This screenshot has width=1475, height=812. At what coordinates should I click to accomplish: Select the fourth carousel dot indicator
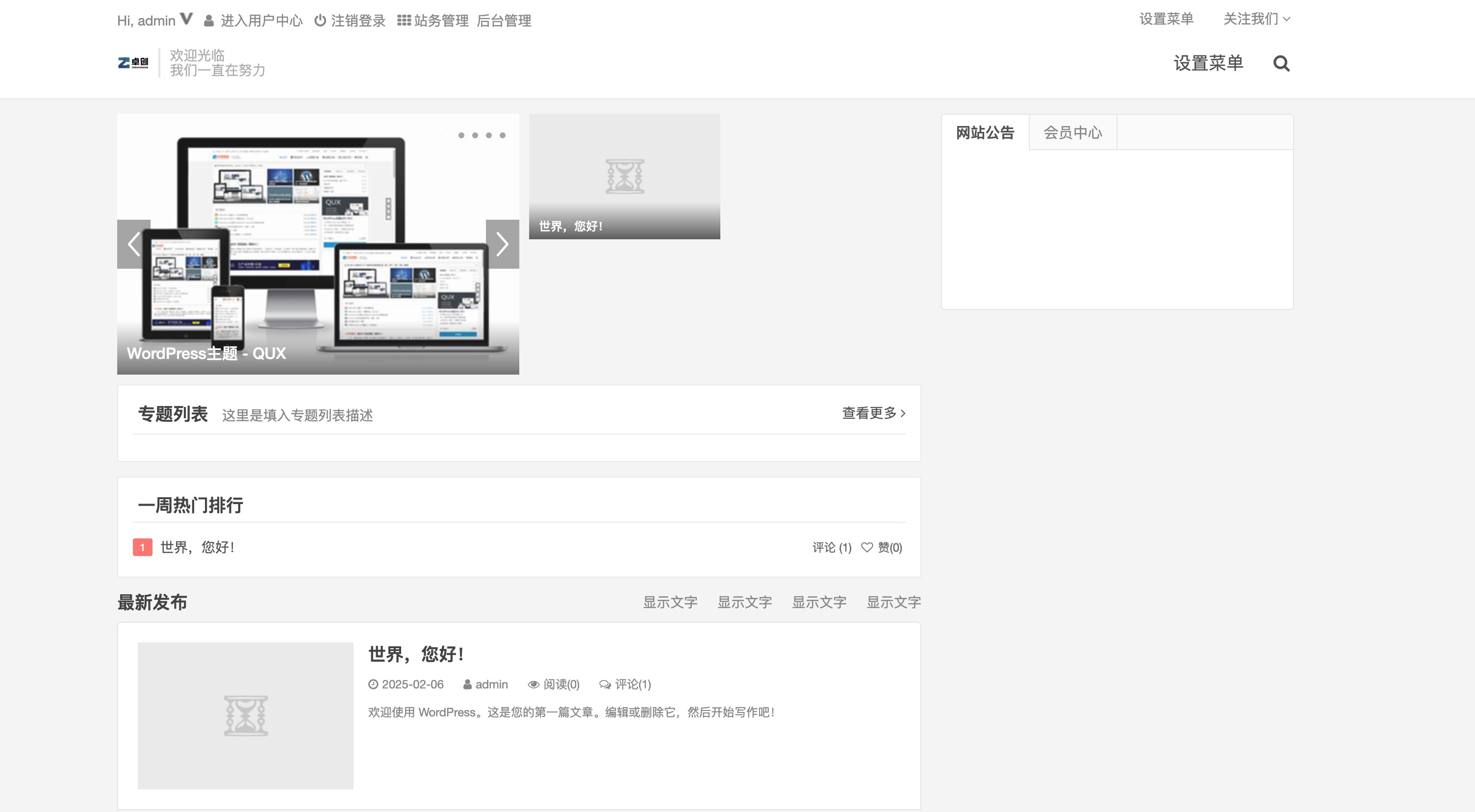coord(502,135)
